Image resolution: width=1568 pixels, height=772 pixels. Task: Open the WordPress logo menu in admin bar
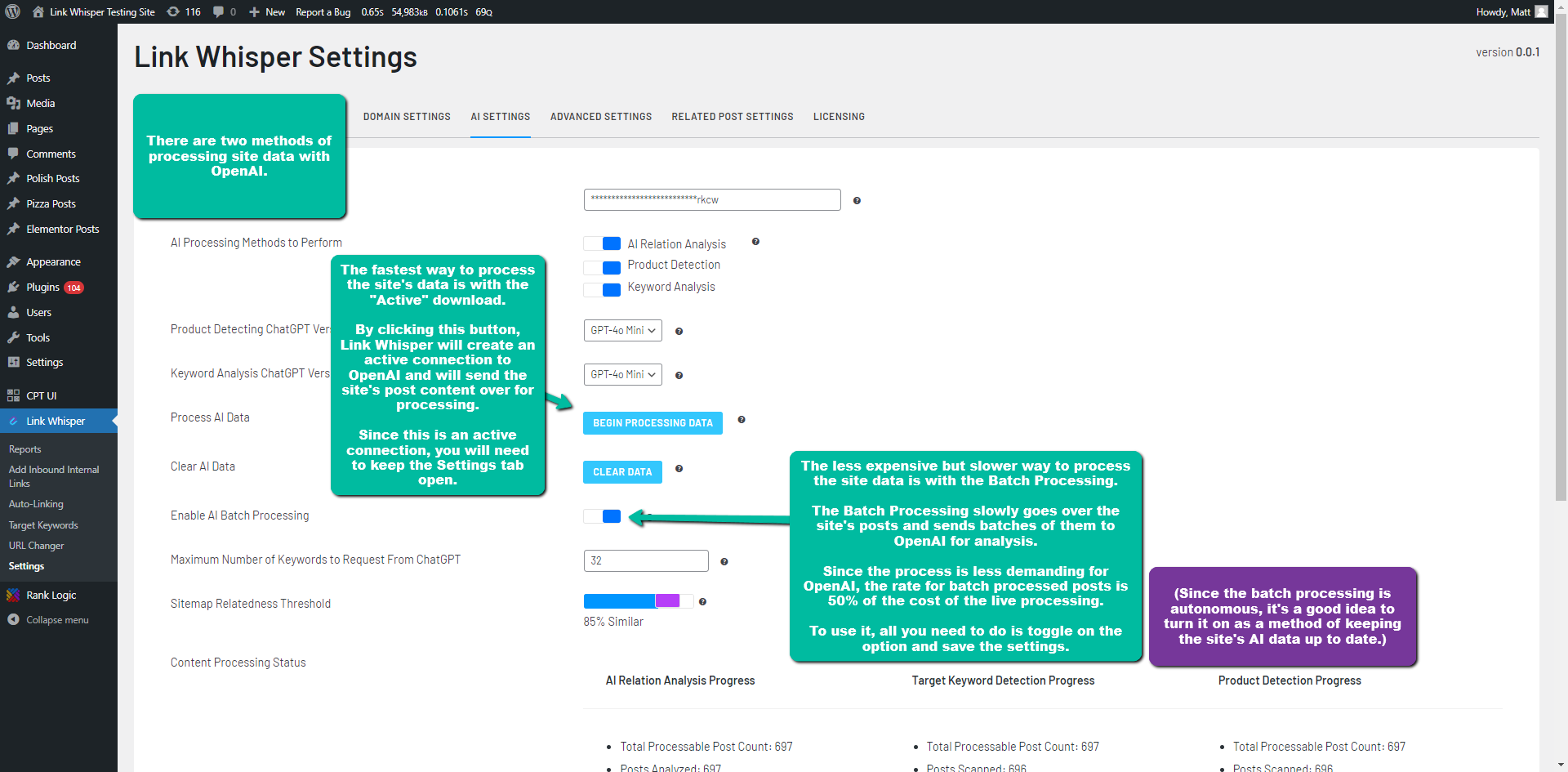14,11
